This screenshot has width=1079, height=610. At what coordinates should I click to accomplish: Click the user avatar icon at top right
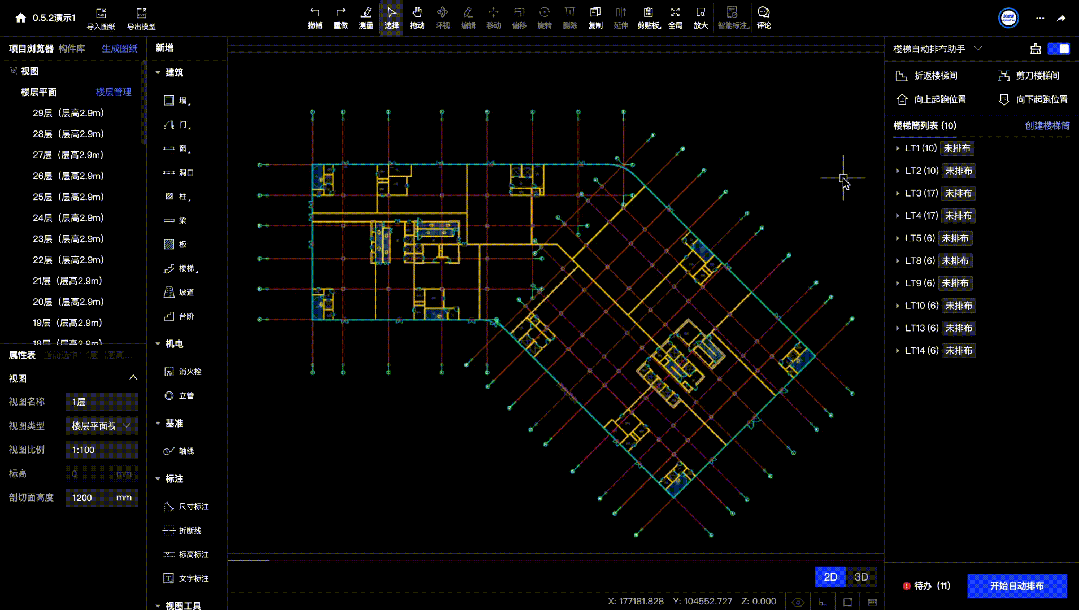(x=1008, y=18)
